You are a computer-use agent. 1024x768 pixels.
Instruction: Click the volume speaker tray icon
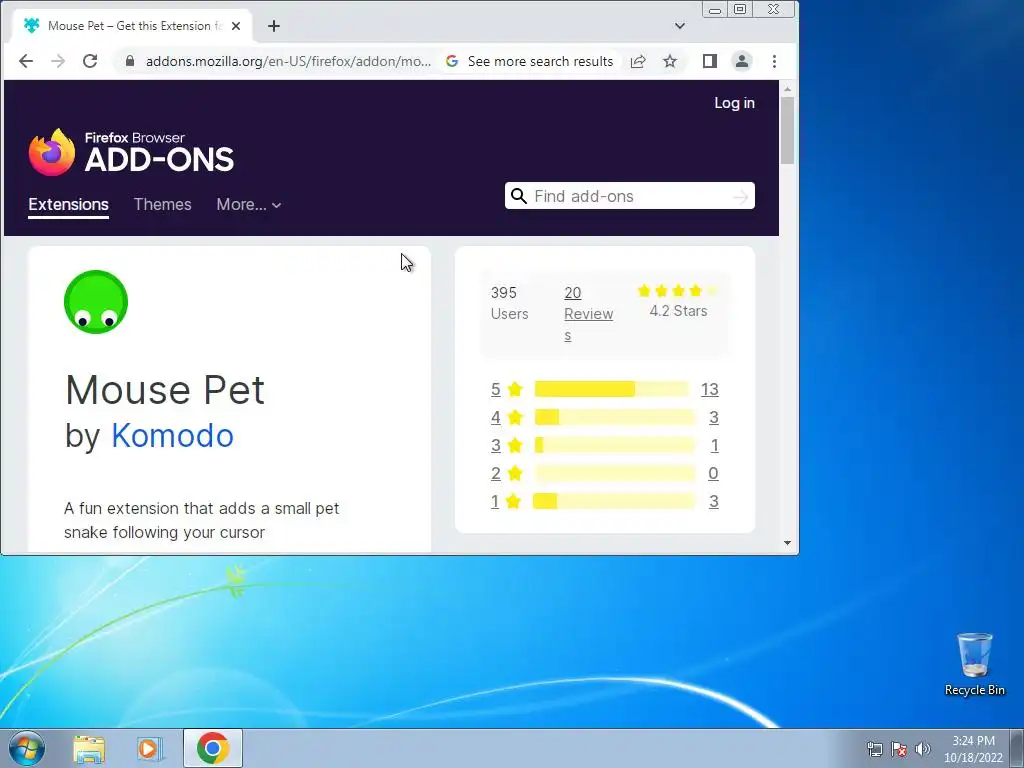(923, 749)
